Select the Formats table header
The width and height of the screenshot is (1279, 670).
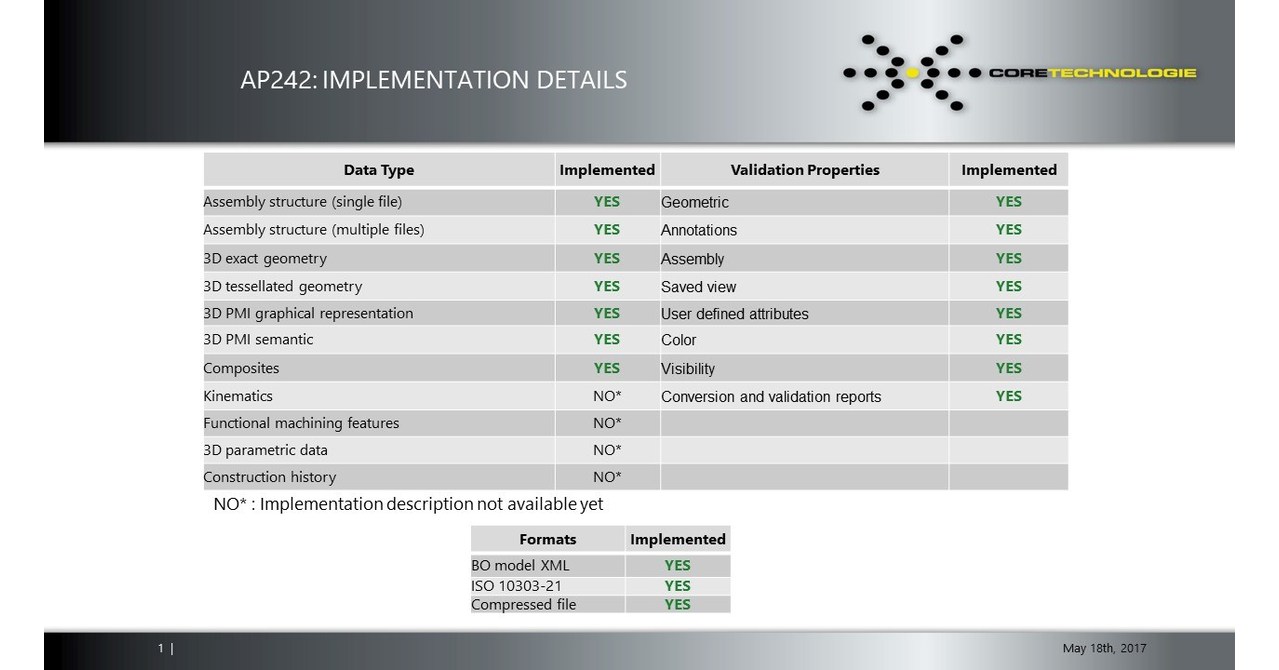pyautogui.click(x=547, y=539)
